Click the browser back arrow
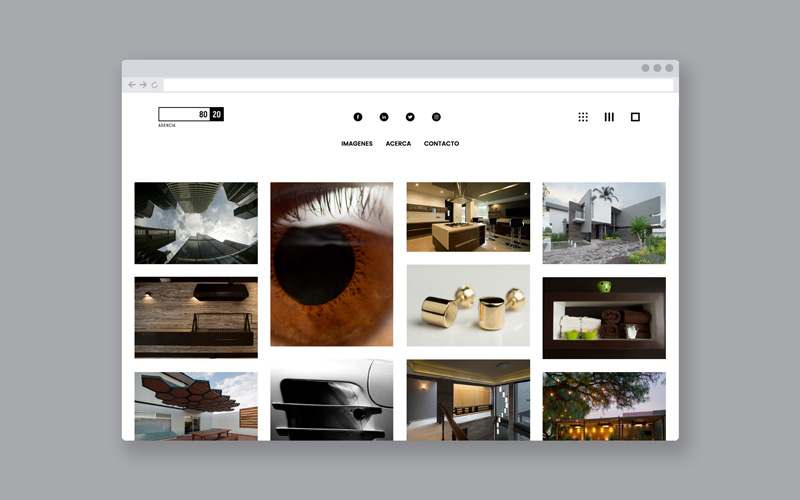800x500 pixels. (132, 85)
